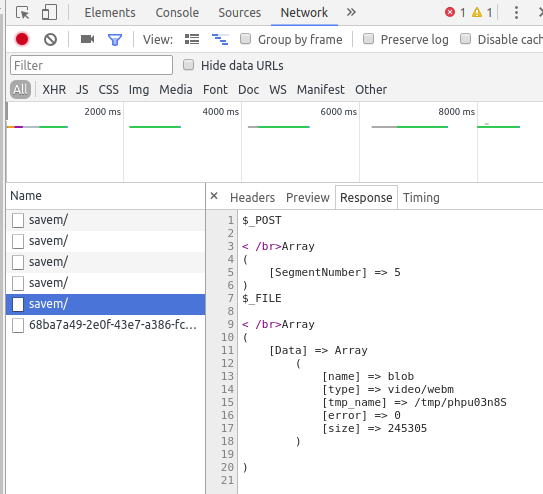This screenshot has height=494, width=543.
Task: Open the Console tab
Action: [177, 13]
